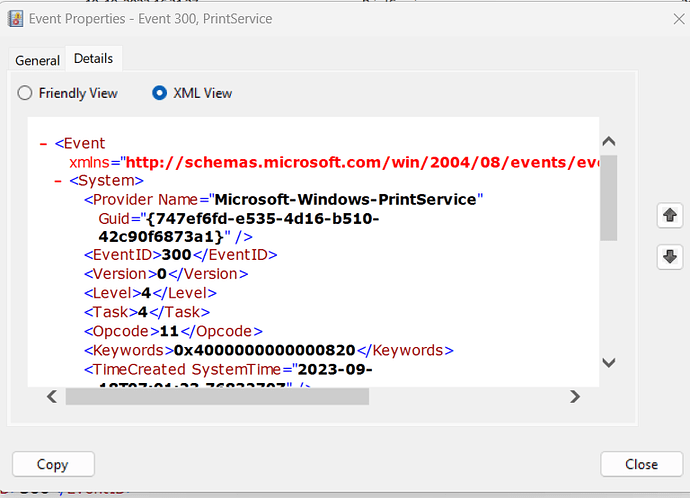Select the XML View radio button
The image size is (690, 498).
coord(159,93)
